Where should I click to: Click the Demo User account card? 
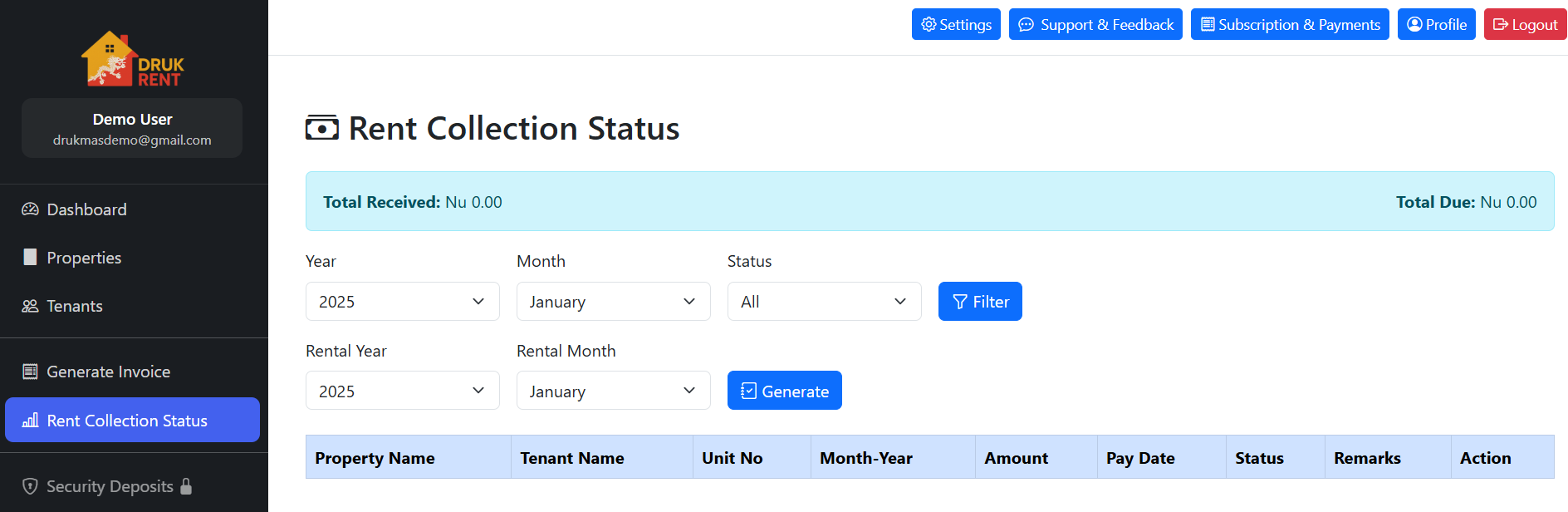[132, 129]
